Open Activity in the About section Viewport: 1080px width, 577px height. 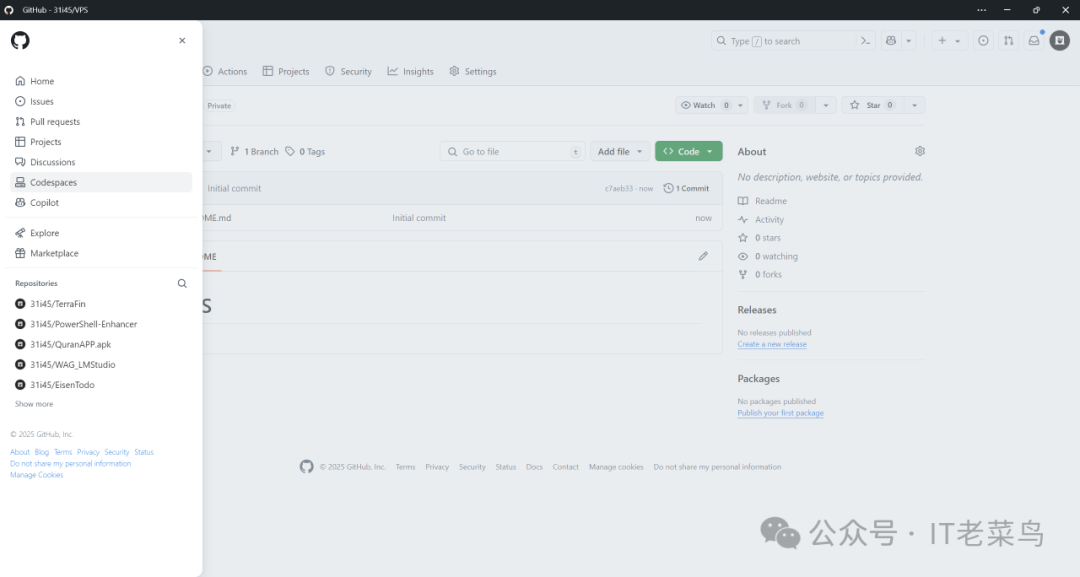pos(761,220)
